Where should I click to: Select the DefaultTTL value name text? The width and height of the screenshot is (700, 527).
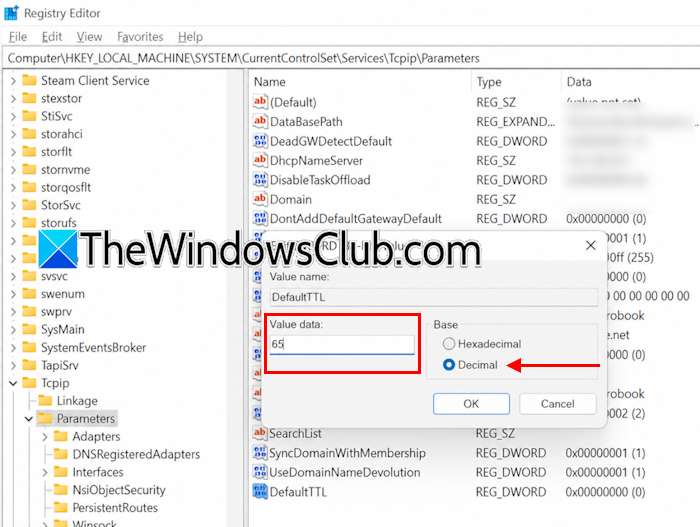[x=298, y=492]
